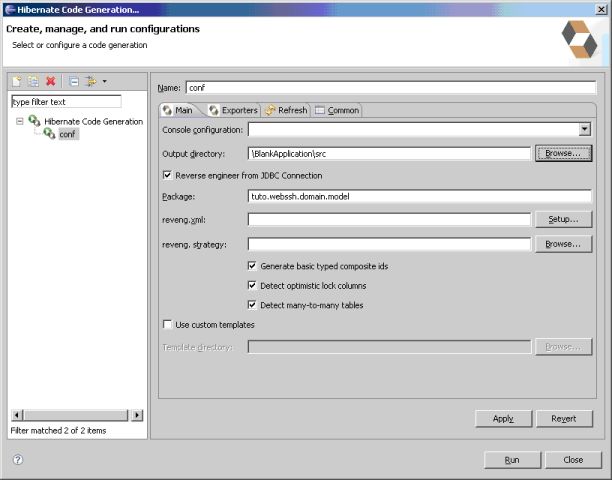
Task: Click Setup for reveng.xml
Action: pos(563,219)
